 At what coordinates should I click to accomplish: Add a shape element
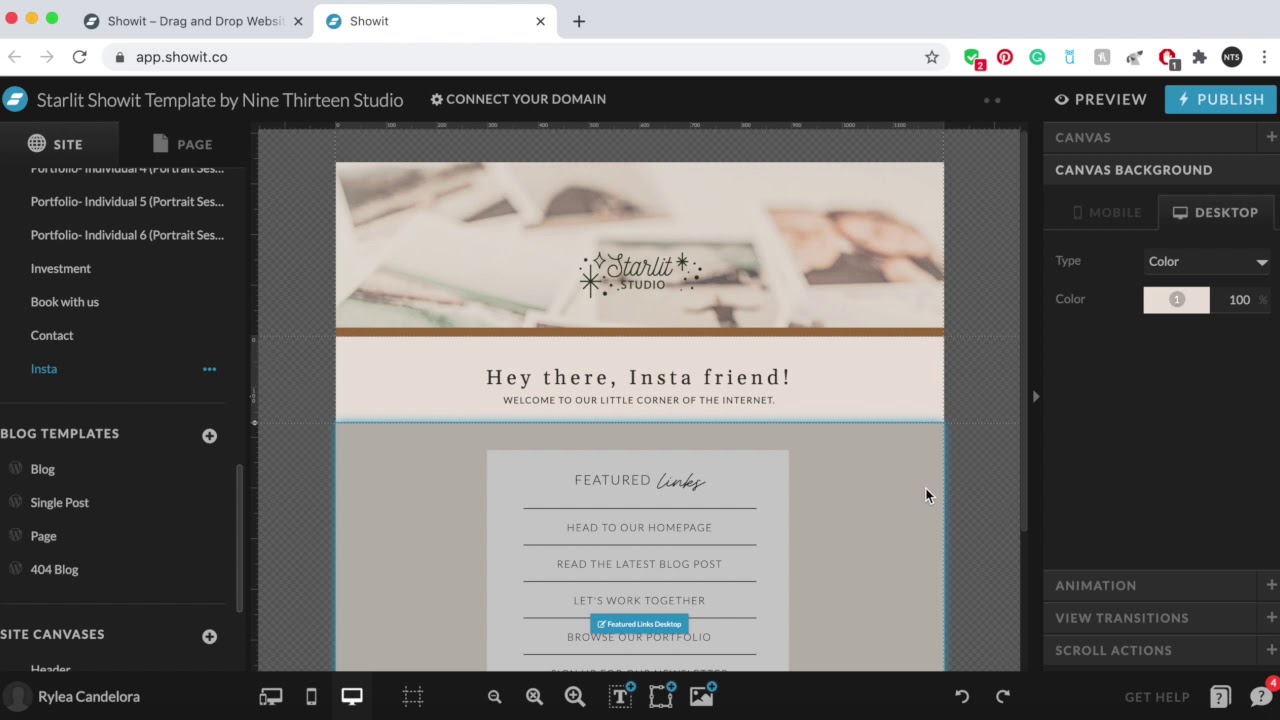click(661, 695)
